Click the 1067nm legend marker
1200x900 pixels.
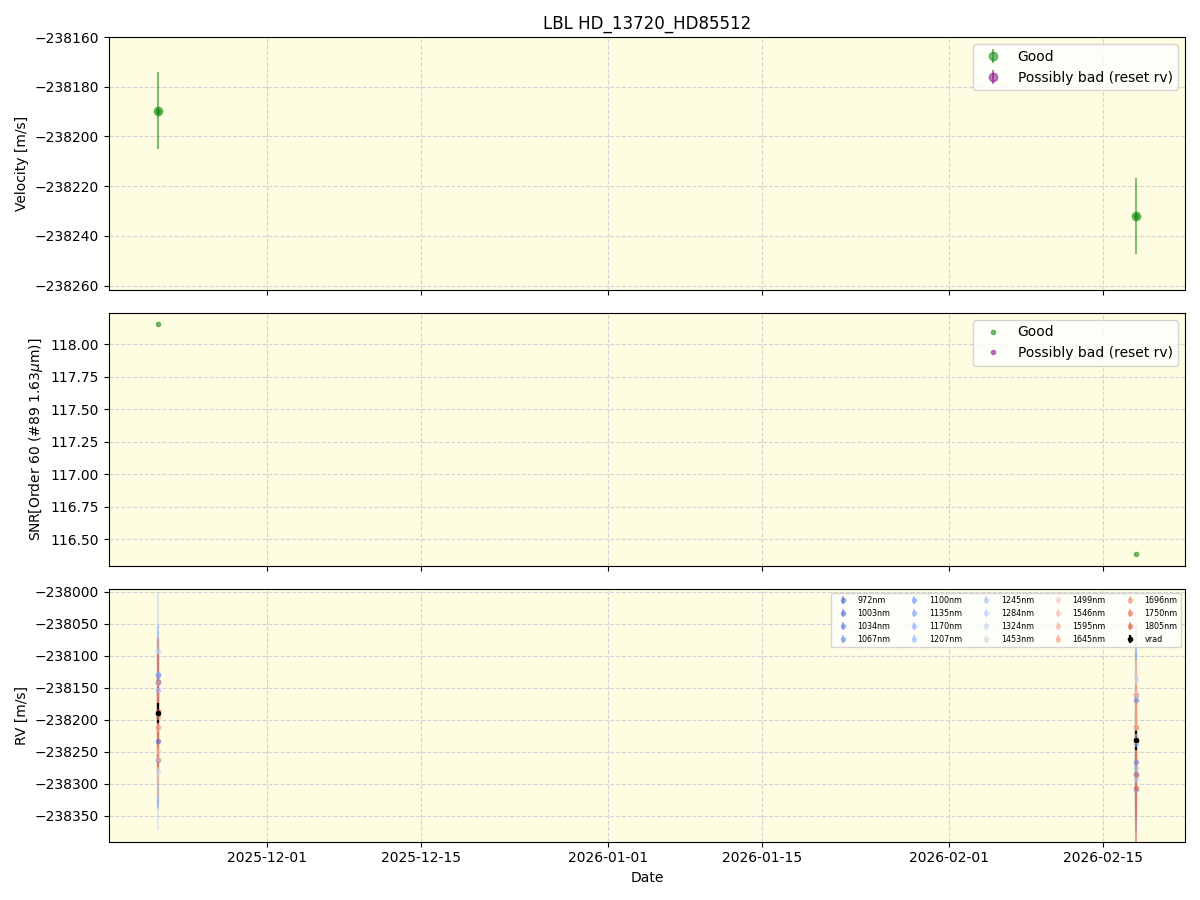[x=843, y=639]
